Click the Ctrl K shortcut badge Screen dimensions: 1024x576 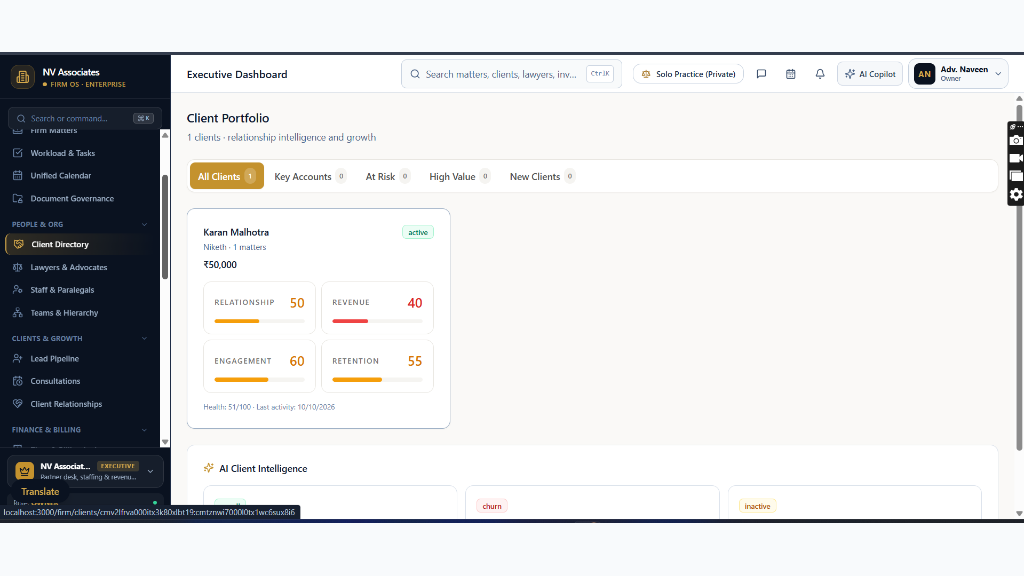click(x=600, y=74)
